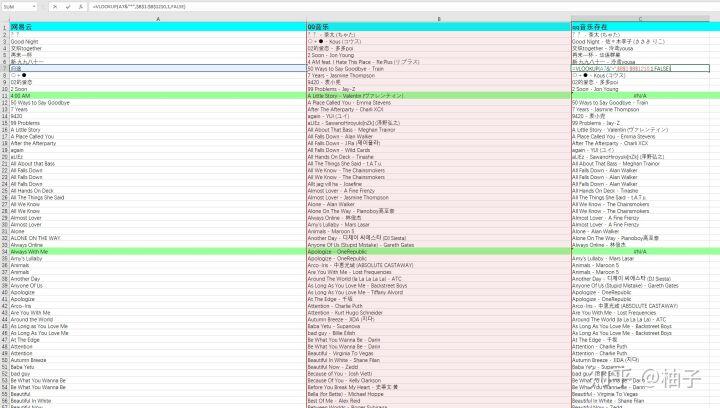Screen dimensions: 720x408
Task: Select 'Are You With Me' in column A
Action: point(158,313)
